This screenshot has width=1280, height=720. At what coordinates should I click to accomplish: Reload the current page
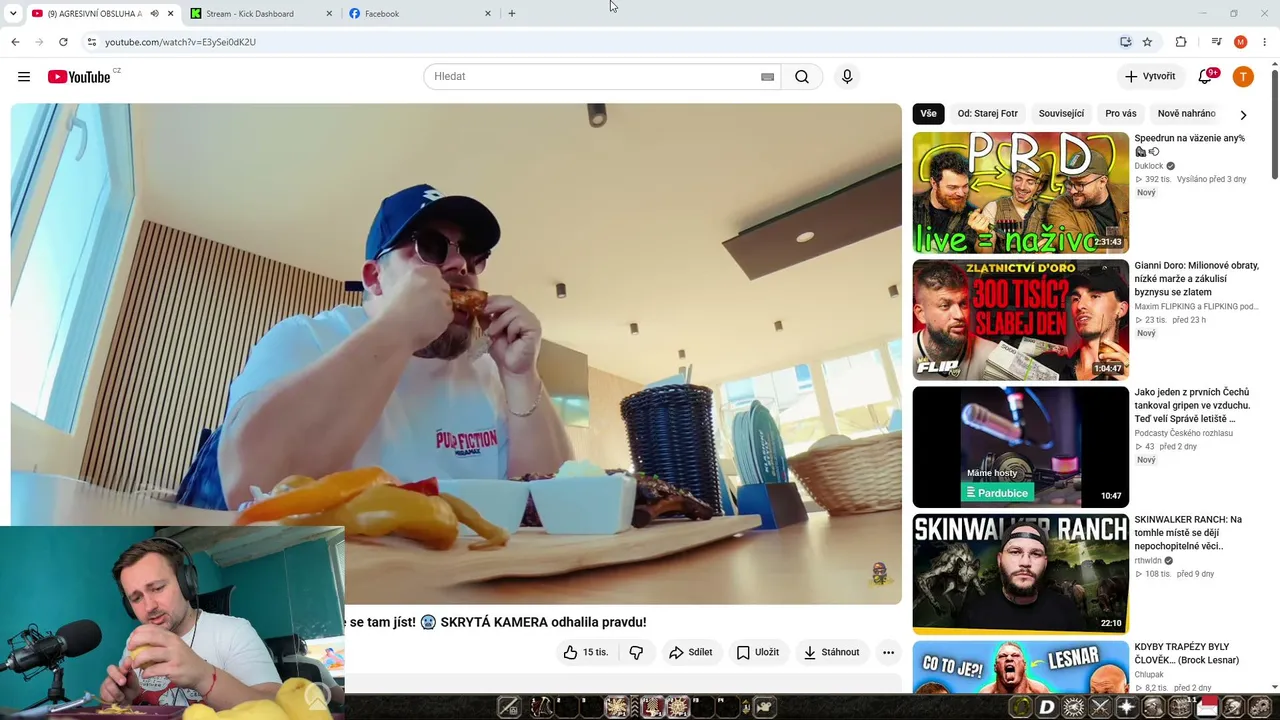63,42
